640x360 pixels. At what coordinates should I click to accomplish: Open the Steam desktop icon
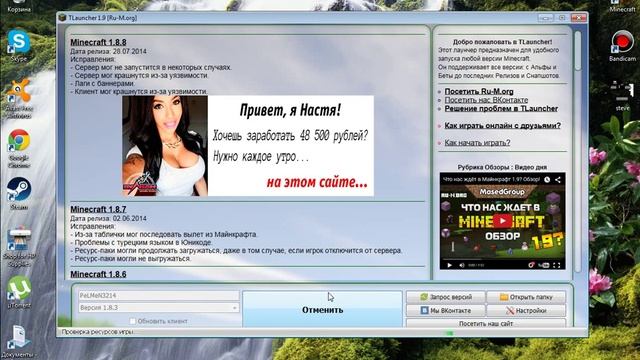pyautogui.click(x=19, y=193)
